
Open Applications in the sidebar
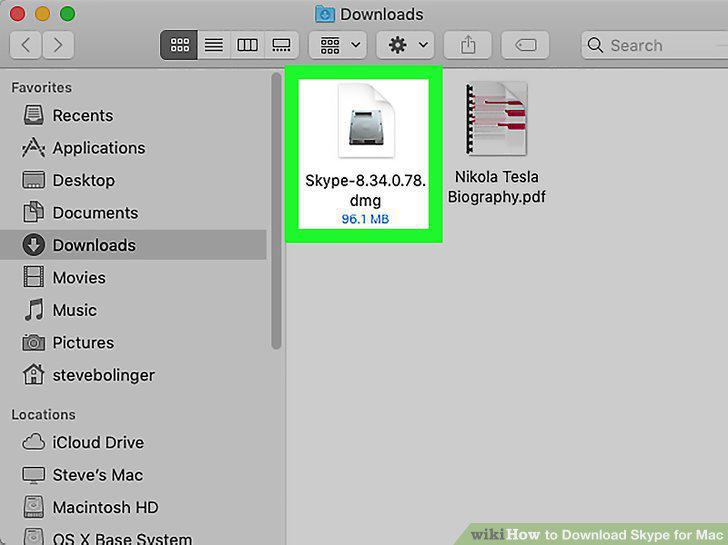pyautogui.click(x=133, y=148)
